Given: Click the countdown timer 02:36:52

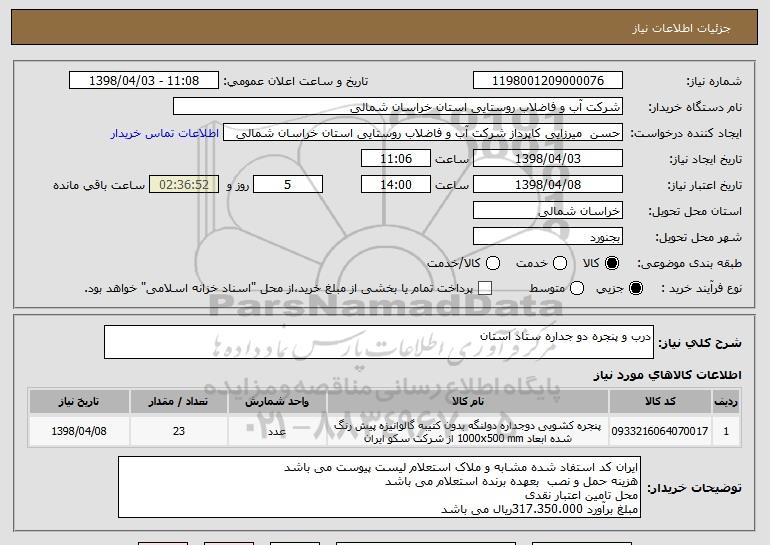Looking at the screenshot, I should [x=184, y=185].
